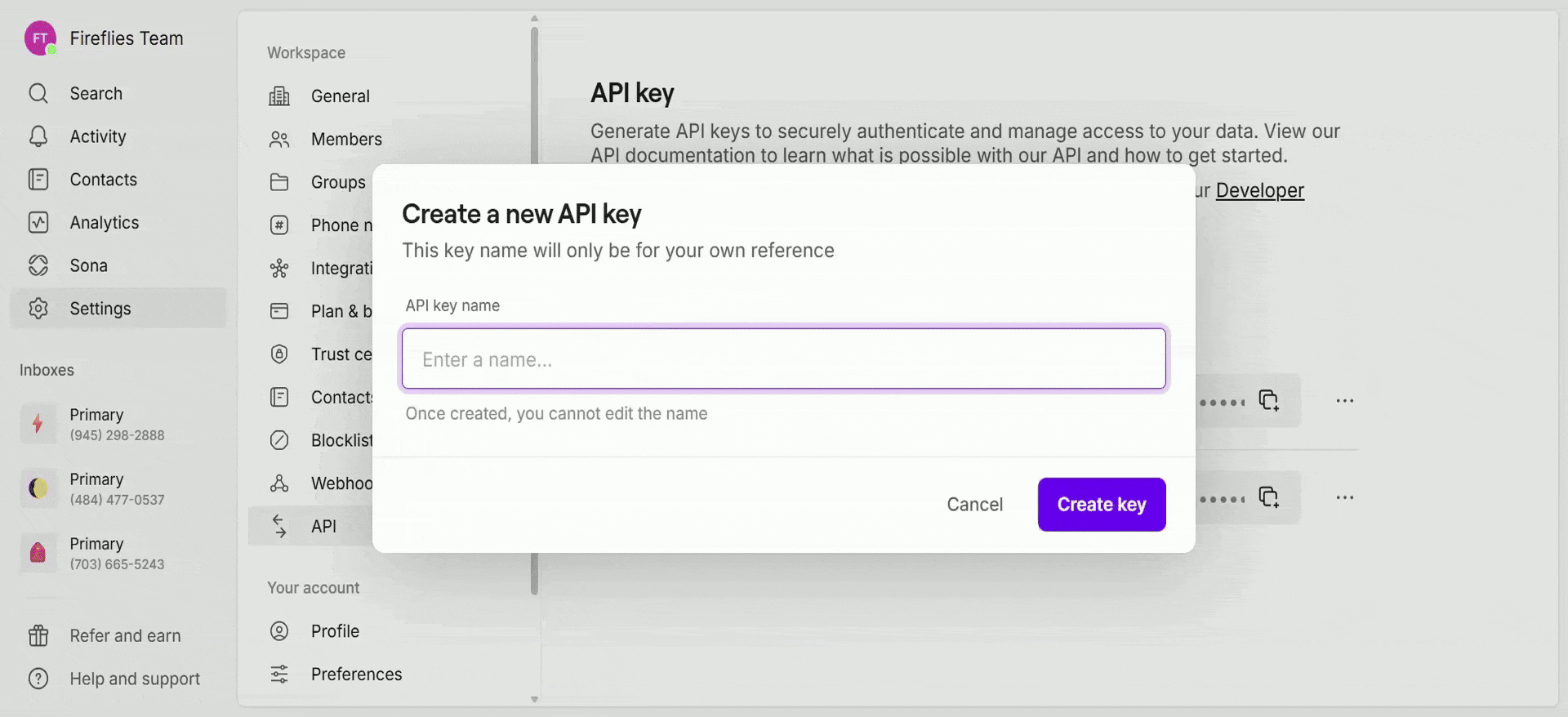Open Activity via the bell icon

(x=38, y=136)
